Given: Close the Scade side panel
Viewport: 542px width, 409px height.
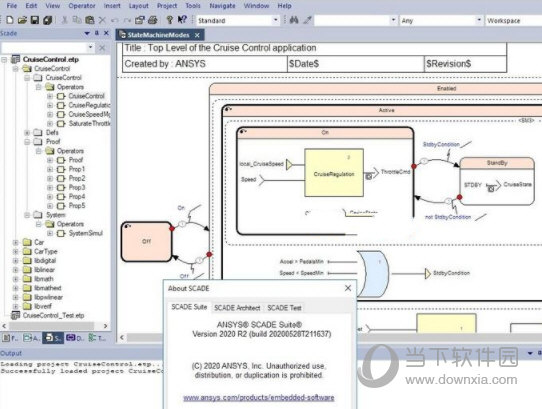Looking at the screenshot, I should coord(106,33).
